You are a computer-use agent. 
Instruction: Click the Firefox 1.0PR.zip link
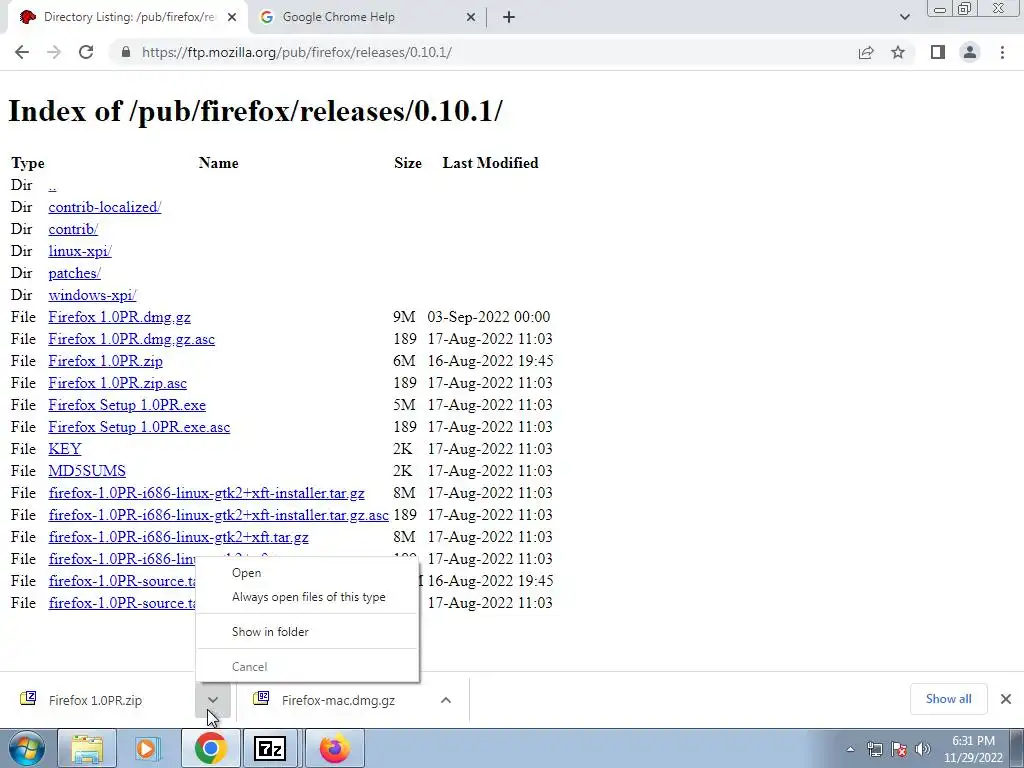coord(106,361)
